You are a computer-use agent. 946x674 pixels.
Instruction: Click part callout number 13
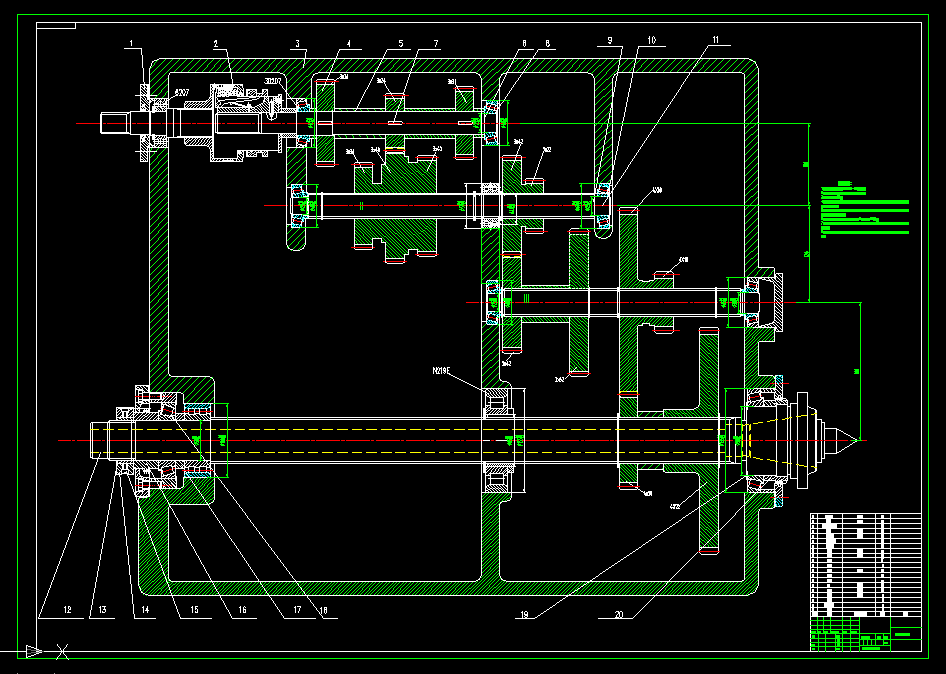pos(102,610)
